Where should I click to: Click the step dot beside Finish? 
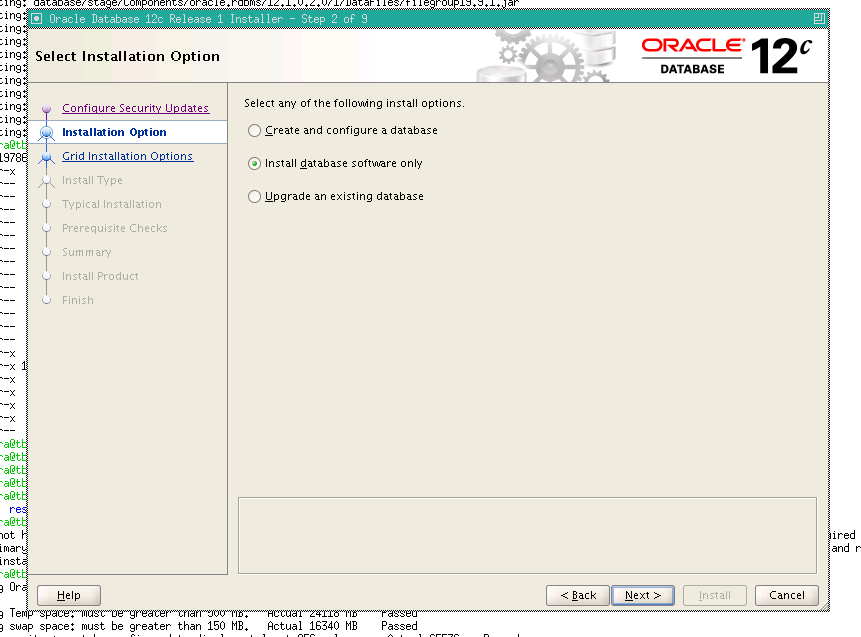click(46, 300)
